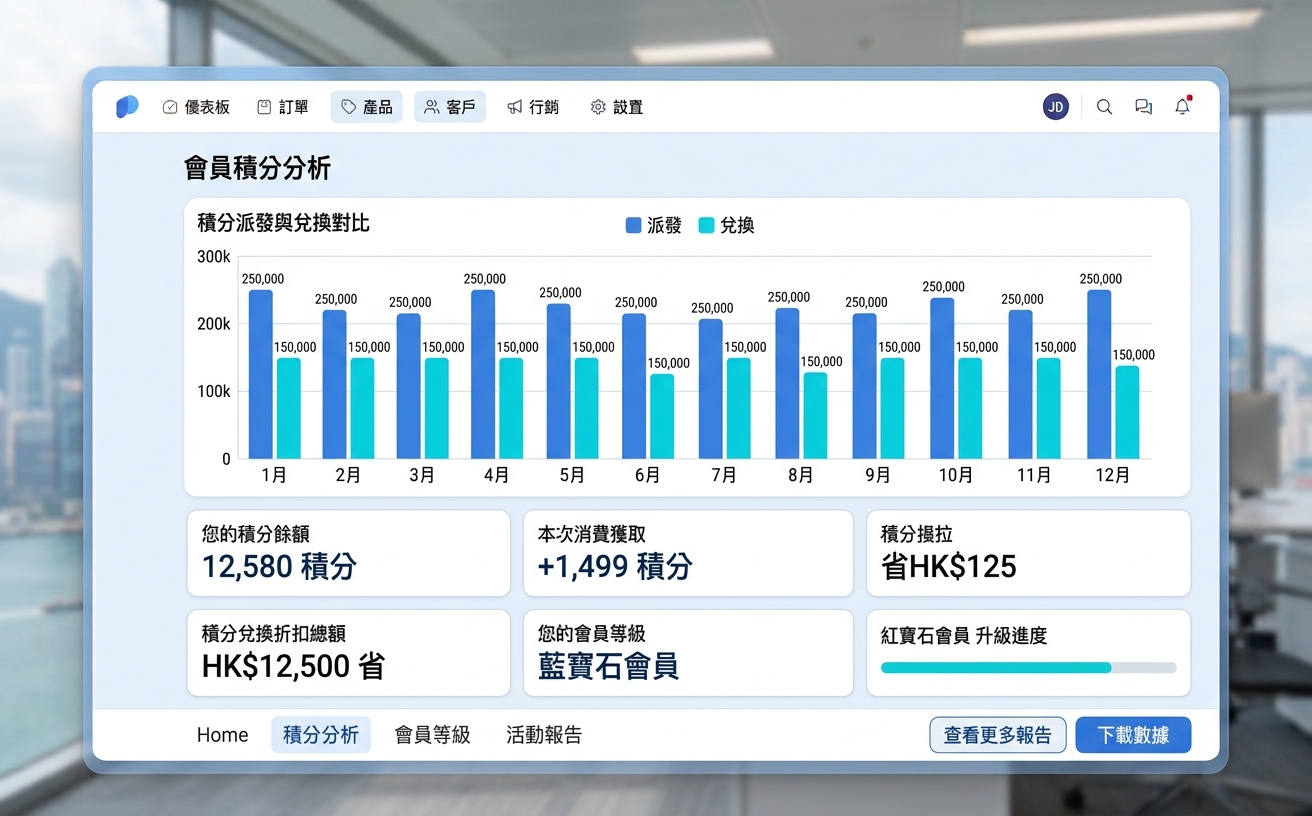The image size is (1312, 816).
Task: Click the HK$12,500 省 value
Action: point(293,666)
